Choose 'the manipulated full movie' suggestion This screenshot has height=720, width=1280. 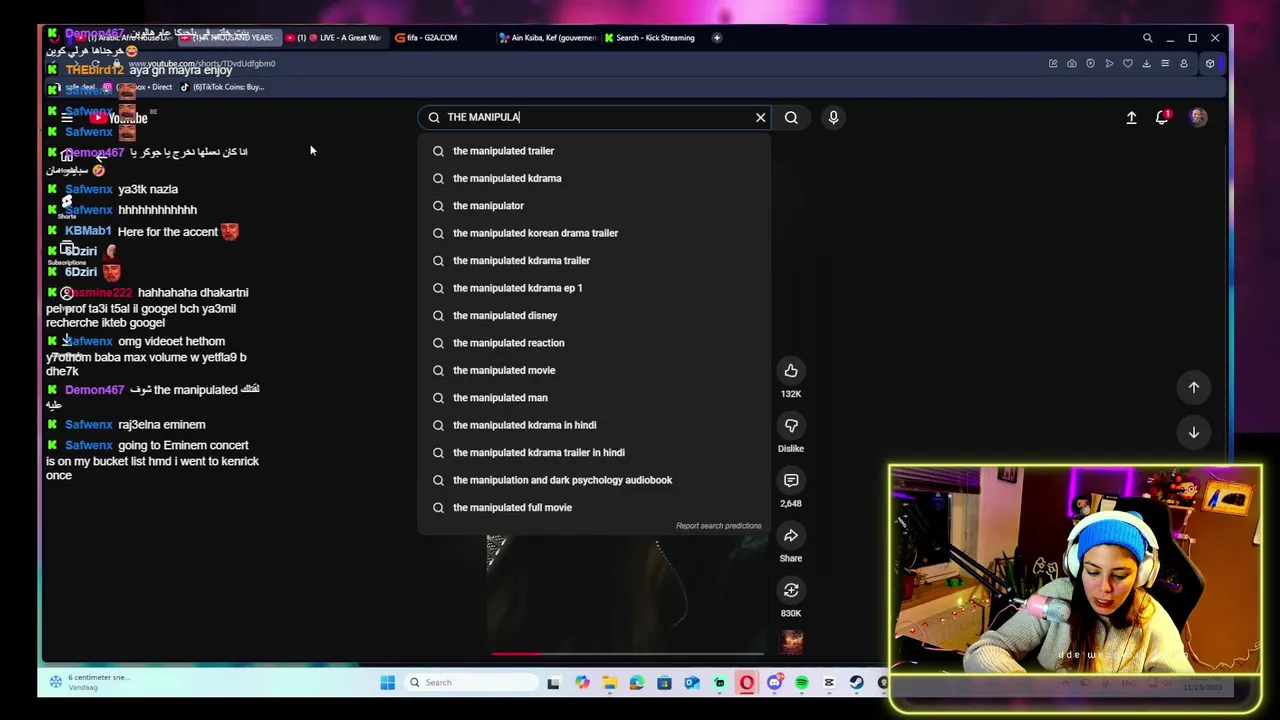(595, 508)
